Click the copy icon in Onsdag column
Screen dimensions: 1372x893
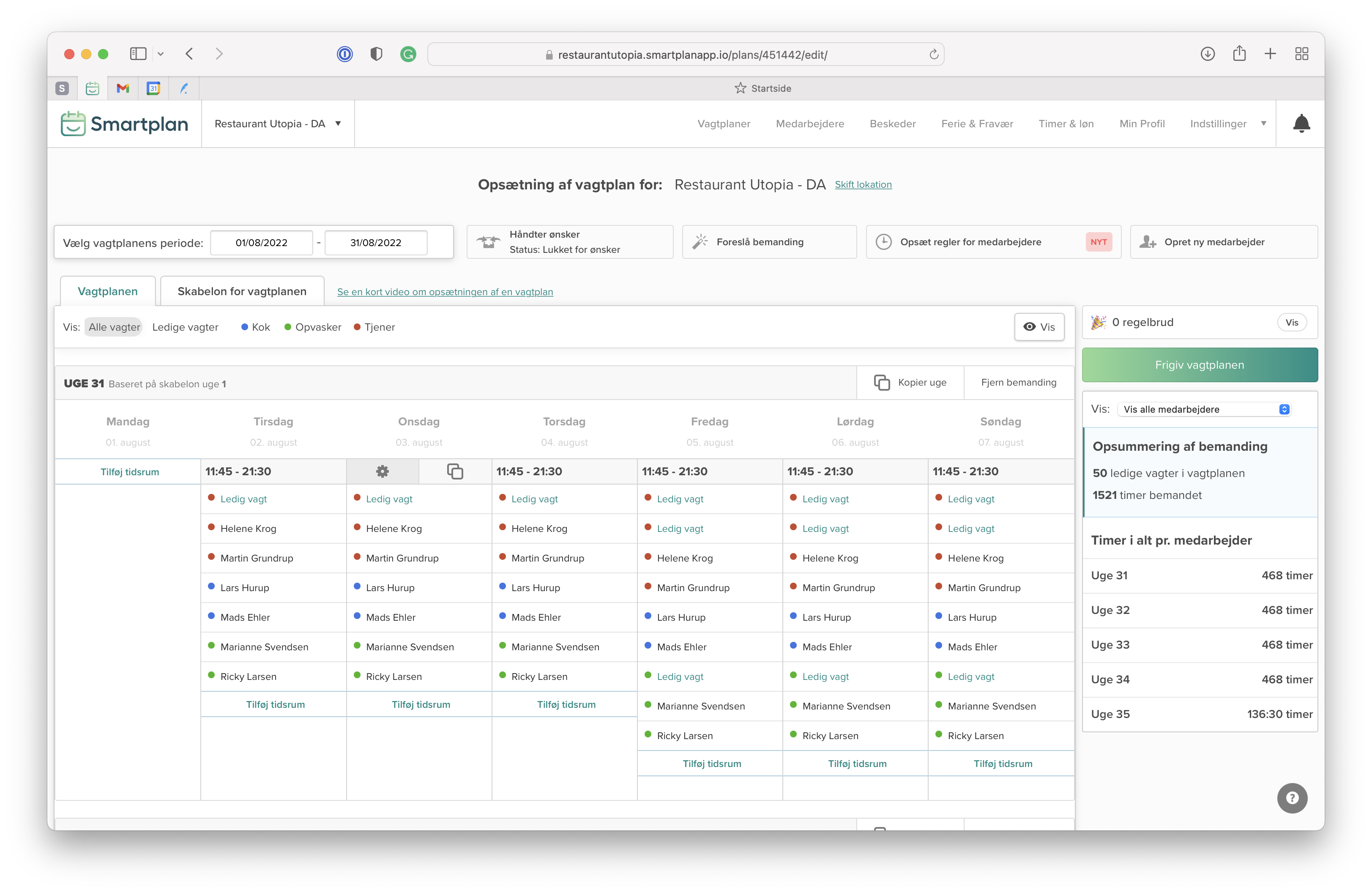(x=455, y=471)
